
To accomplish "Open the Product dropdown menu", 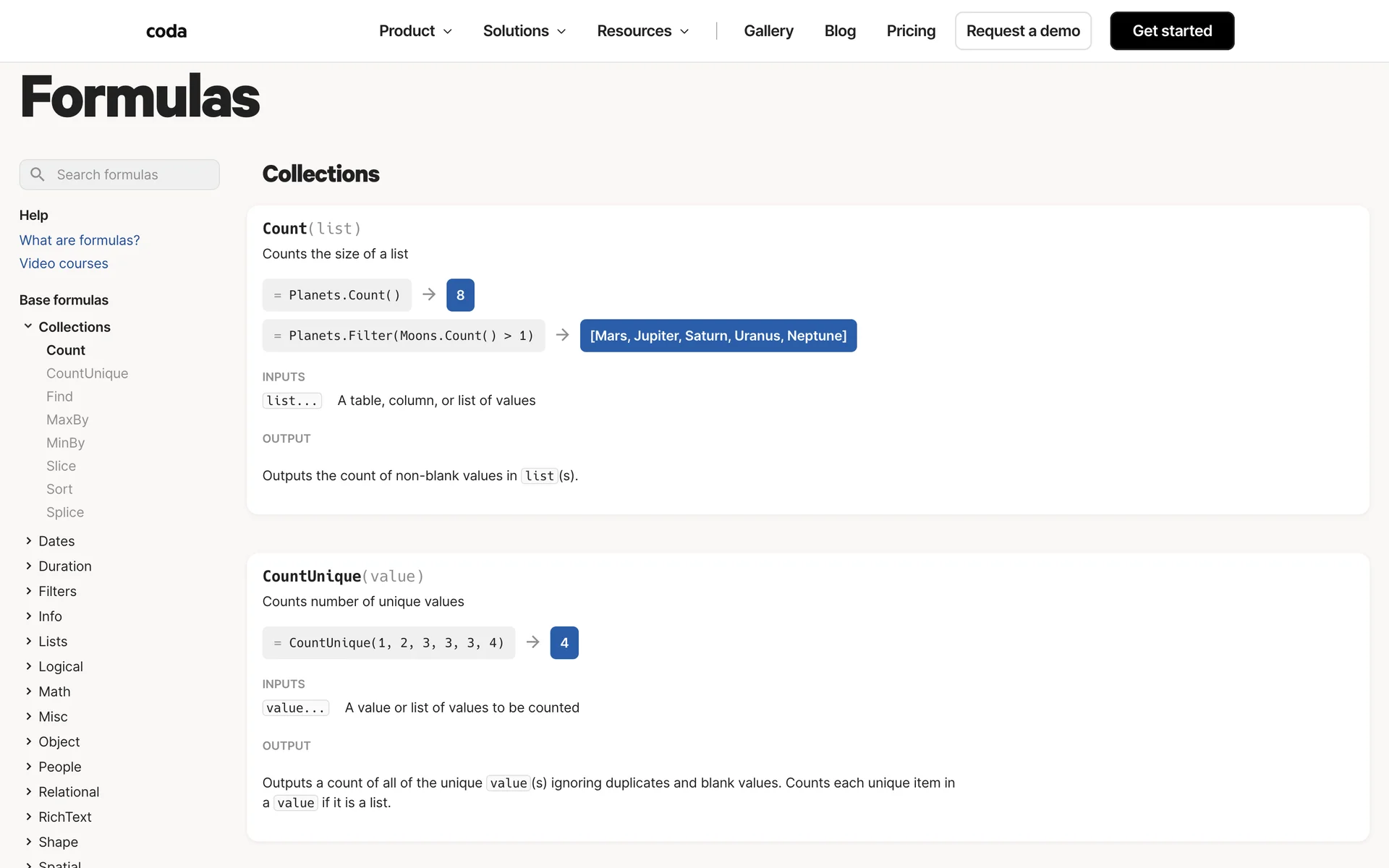I will tap(415, 31).
